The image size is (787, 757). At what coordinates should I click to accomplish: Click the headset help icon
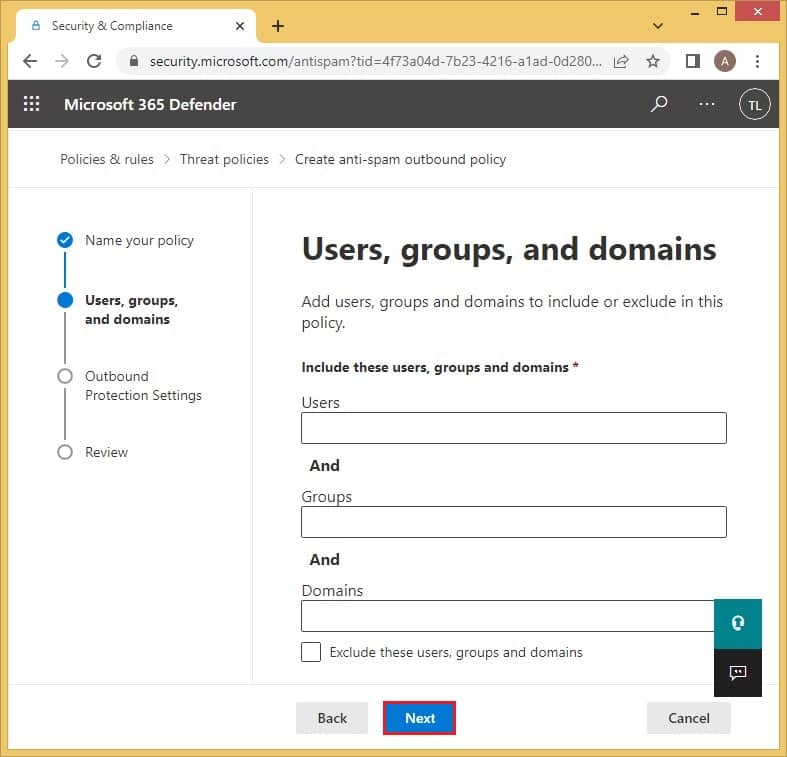[738, 624]
